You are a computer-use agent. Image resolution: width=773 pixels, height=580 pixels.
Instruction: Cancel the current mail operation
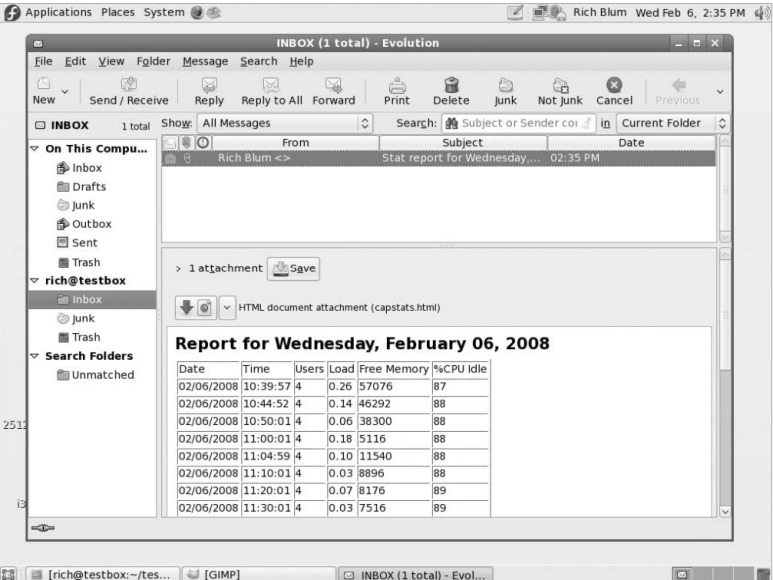[x=614, y=92]
